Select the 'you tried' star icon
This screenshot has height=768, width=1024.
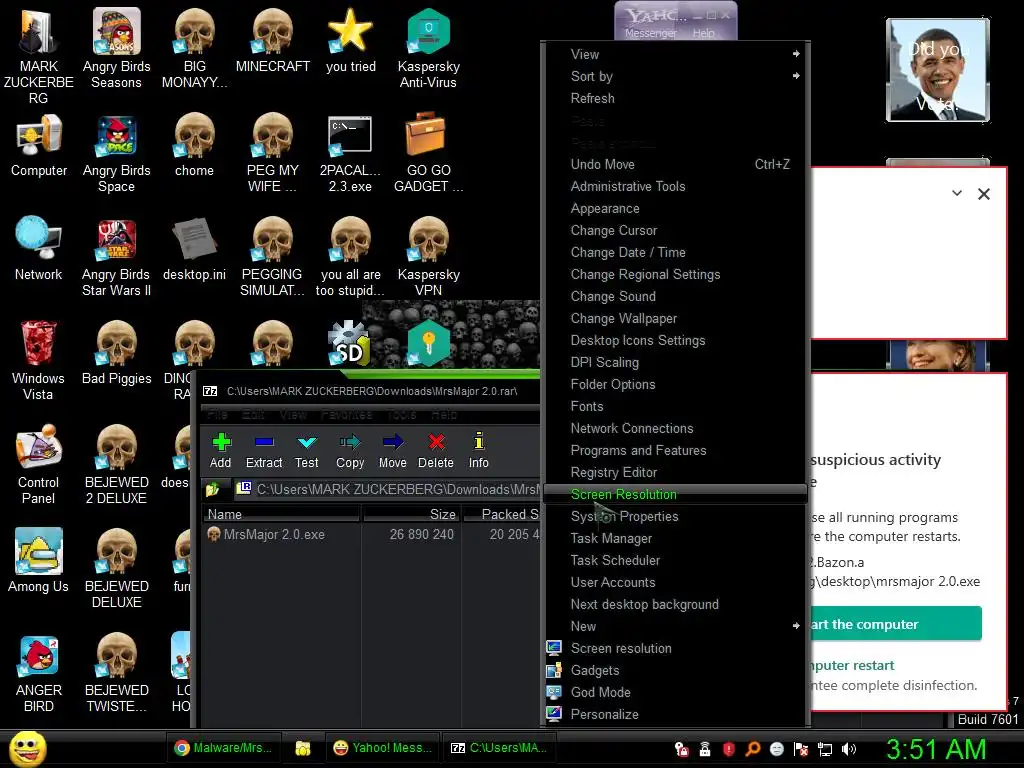click(x=351, y=40)
